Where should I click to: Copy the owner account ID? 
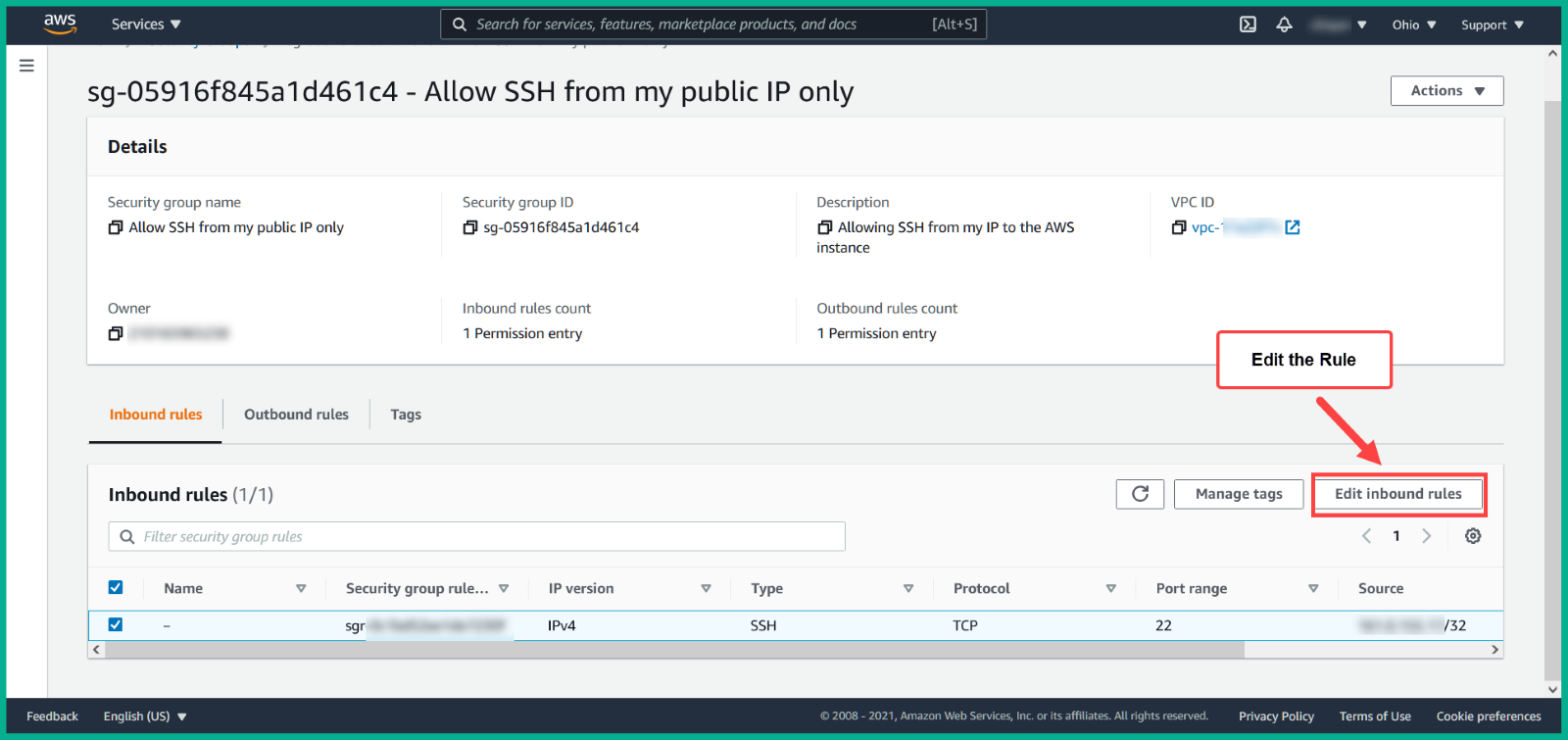(116, 333)
